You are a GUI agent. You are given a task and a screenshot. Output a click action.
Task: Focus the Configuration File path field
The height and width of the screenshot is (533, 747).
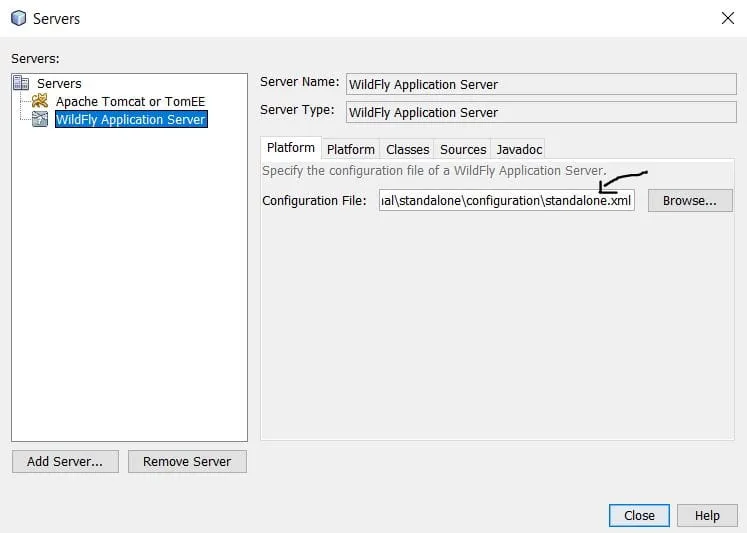pyautogui.click(x=507, y=200)
